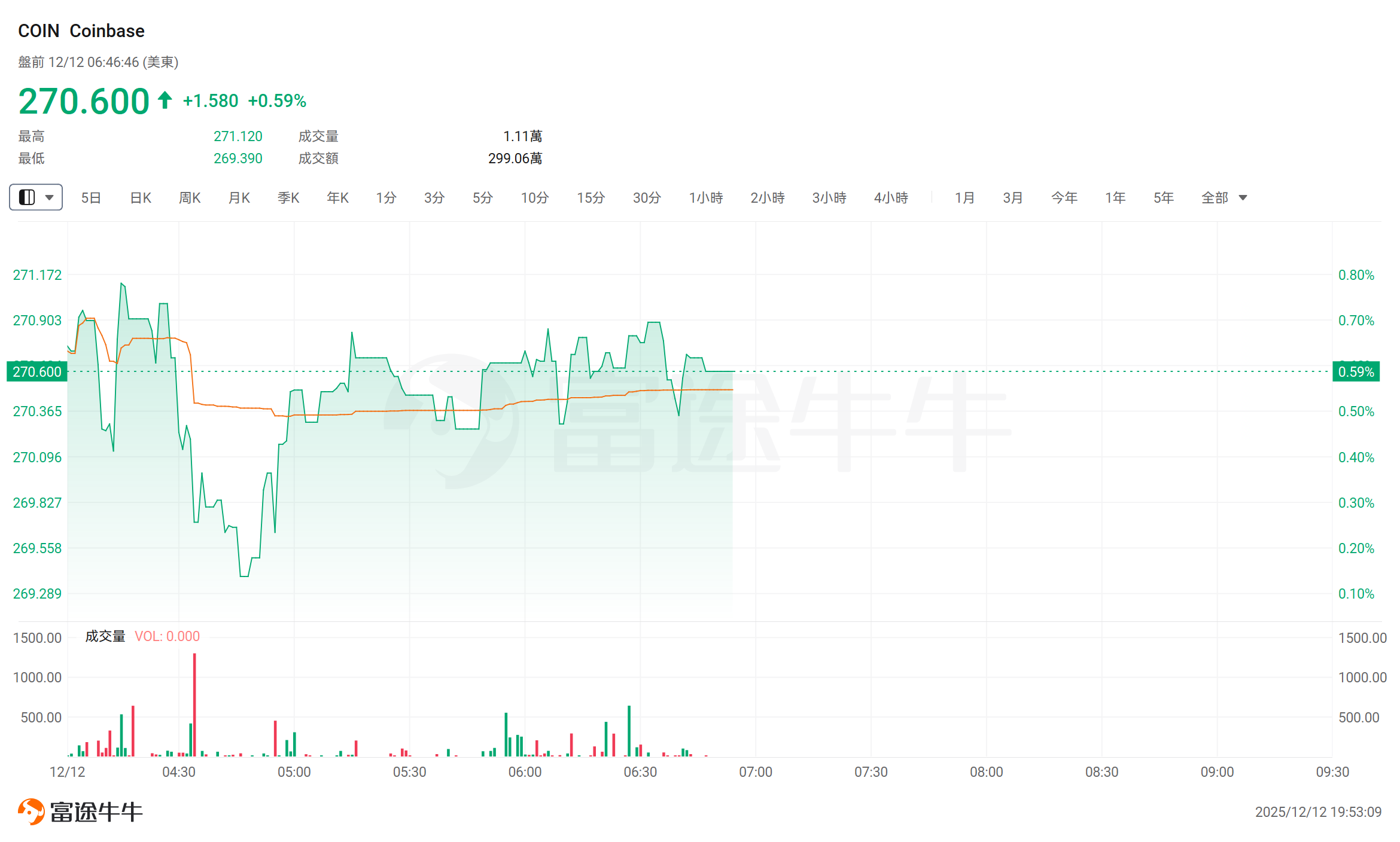This screenshot has height=842, width=1400.
Task: Switch to the 5日 chart view
Action: coord(91,198)
